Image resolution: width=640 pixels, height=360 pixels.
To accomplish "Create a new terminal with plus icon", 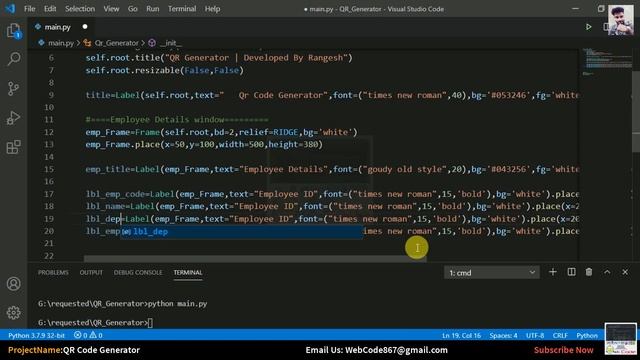I will pyautogui.click(x=553, y=272).
